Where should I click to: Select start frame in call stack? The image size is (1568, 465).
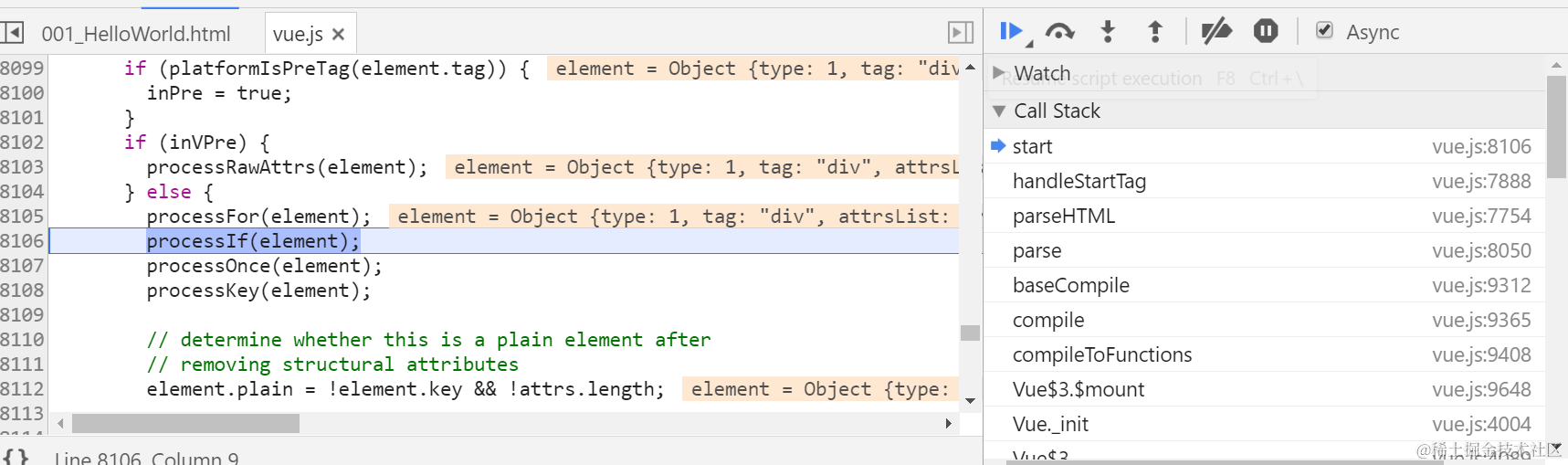point(1265,146)
